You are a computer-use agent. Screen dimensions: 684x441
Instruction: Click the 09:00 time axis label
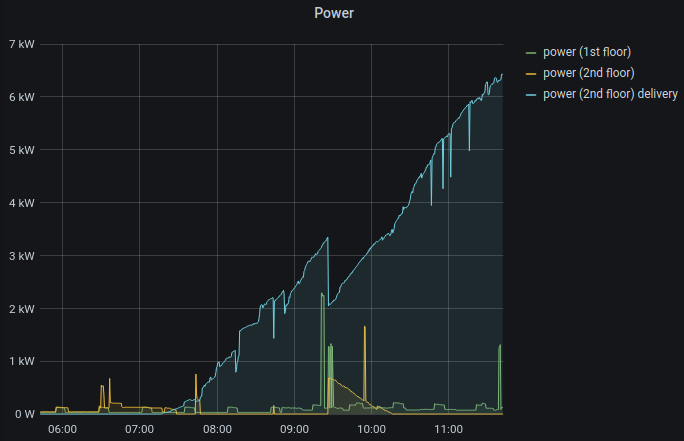(294, 429)
